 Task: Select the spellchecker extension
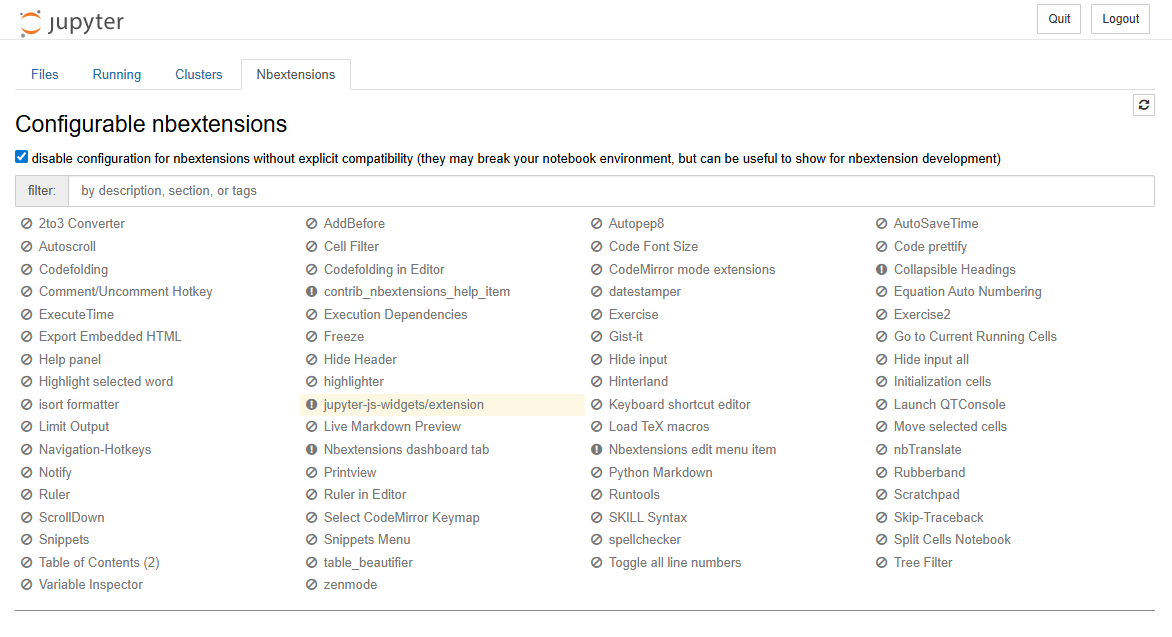tap(644, 539)
